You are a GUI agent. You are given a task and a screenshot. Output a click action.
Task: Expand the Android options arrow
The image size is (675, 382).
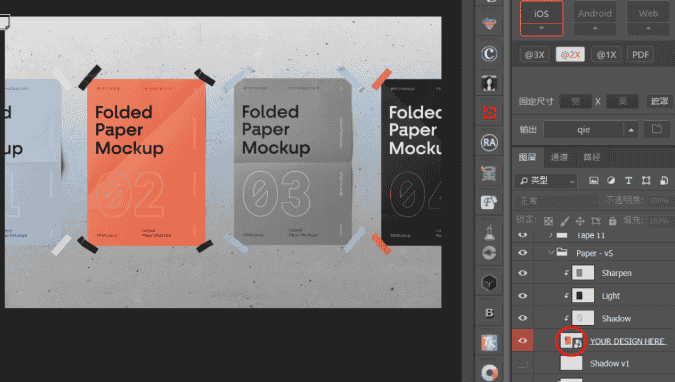pos(594,28)
